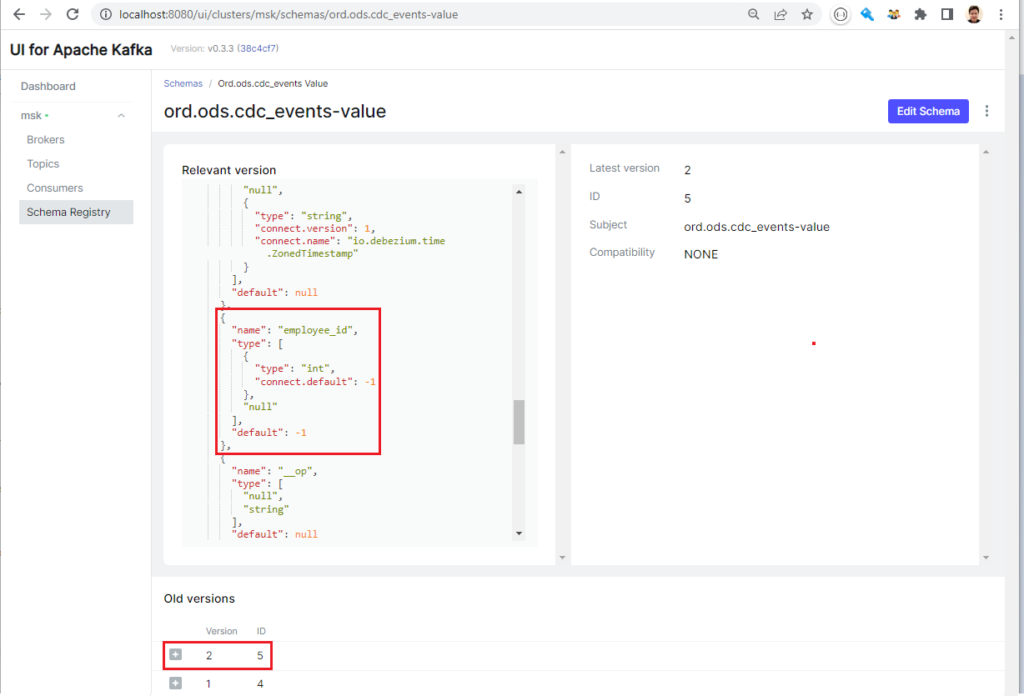Expand old version 1 row
This screenshot has width=1024, height=696.
coord(176,683)
